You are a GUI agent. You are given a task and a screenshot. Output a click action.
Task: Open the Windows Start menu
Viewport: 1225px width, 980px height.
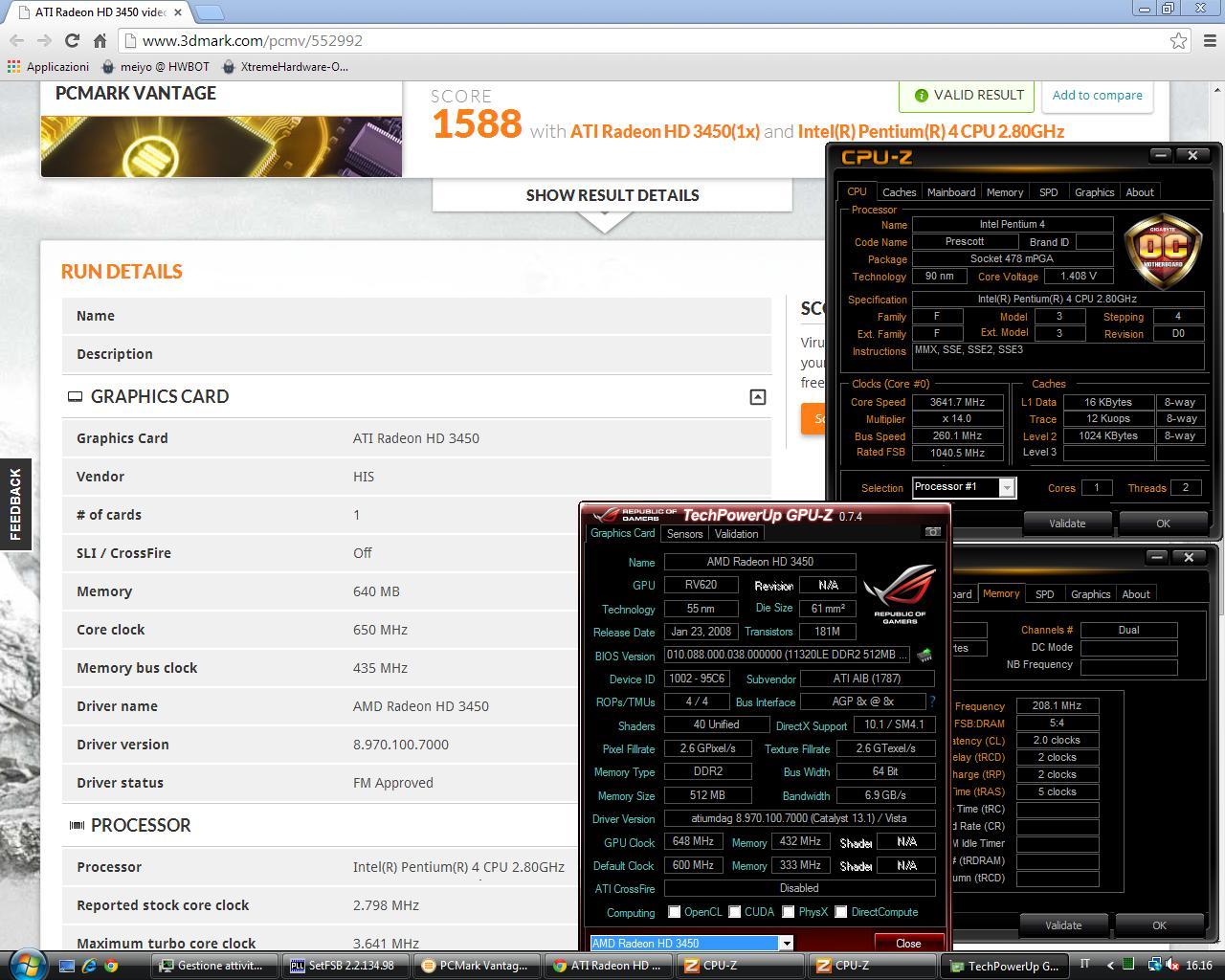click(x=26, y=964)
